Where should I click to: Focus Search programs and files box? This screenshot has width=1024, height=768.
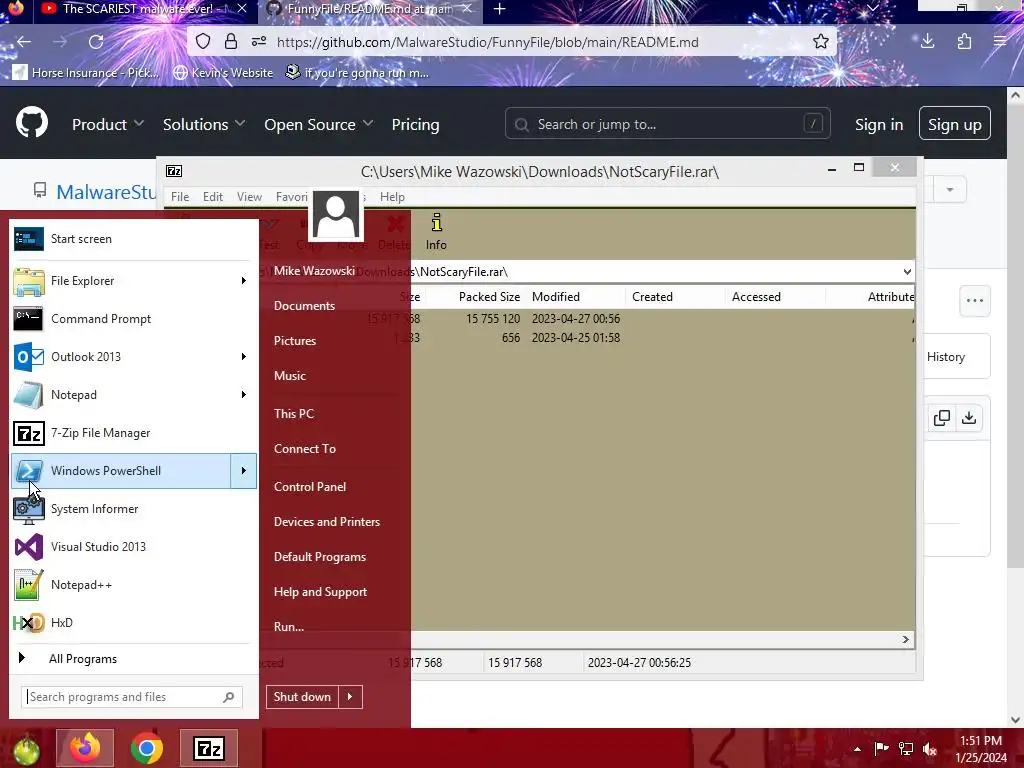click(132, 697)
